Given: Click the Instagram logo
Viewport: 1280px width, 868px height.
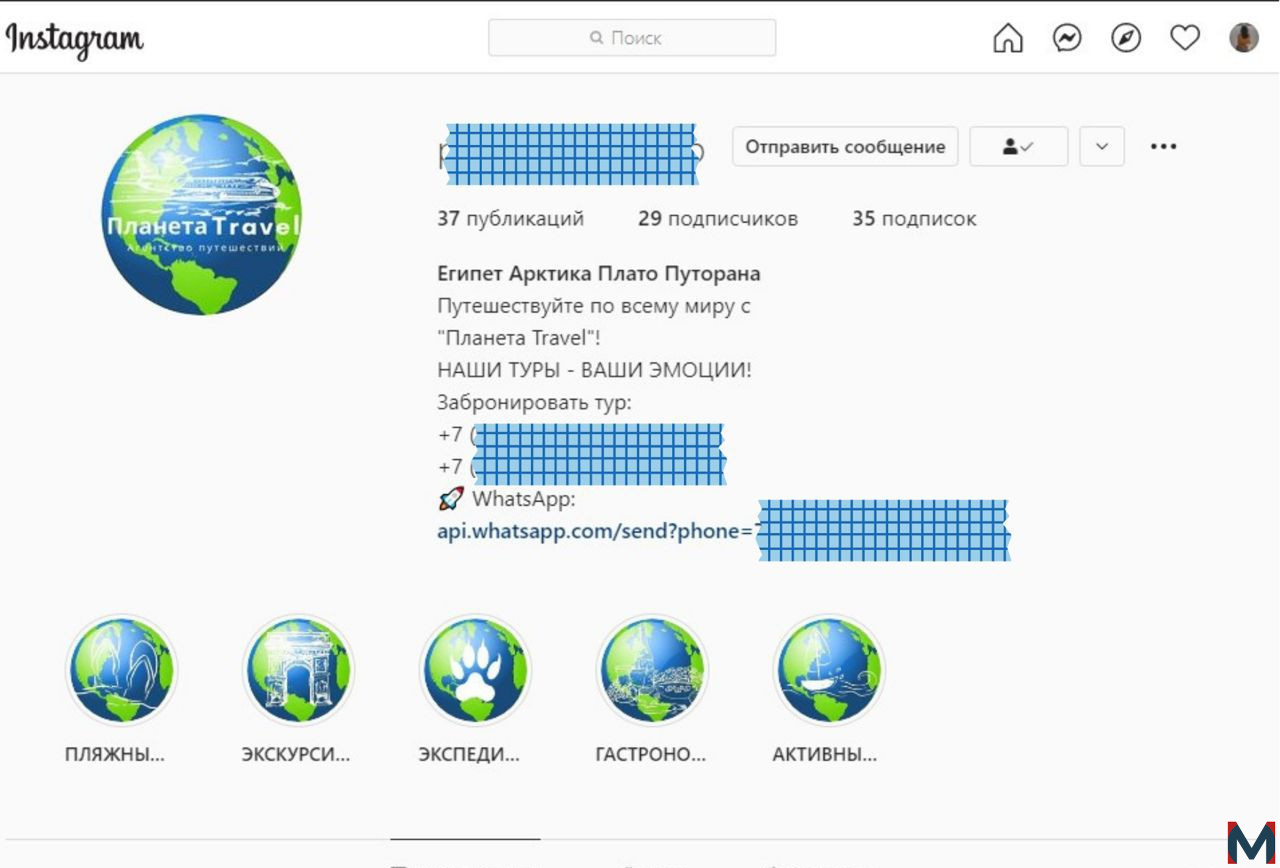Looking at the screenshot, I should (75, 39).
